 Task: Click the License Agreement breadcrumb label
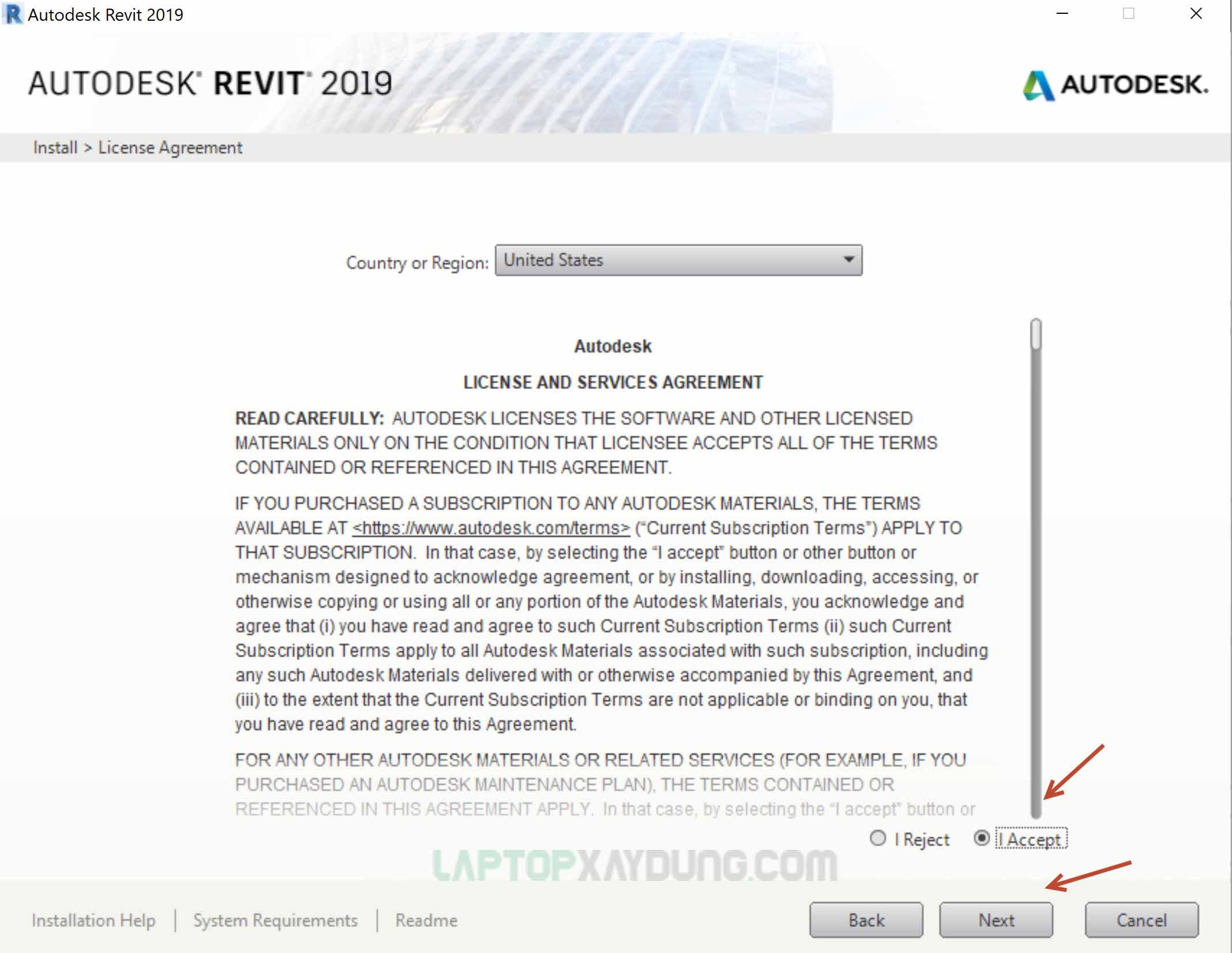[x=170, y=147]
